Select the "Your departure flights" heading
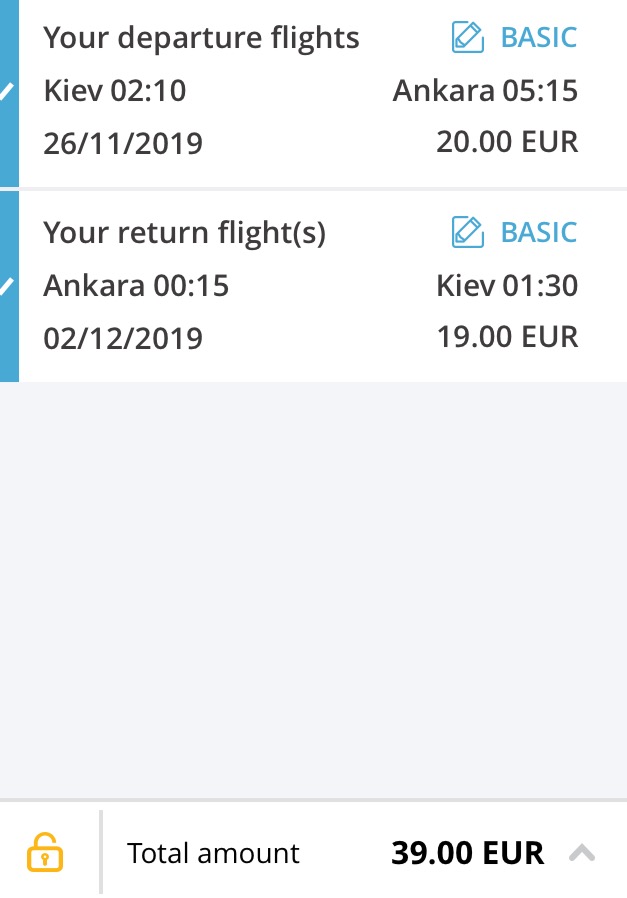 coord(201,38)
